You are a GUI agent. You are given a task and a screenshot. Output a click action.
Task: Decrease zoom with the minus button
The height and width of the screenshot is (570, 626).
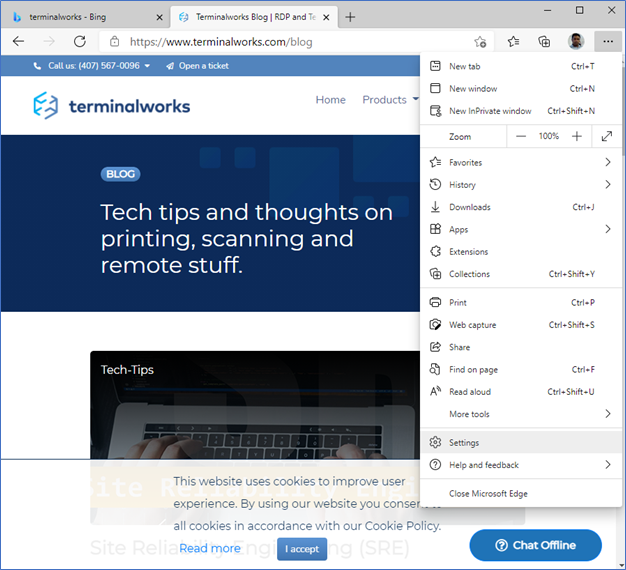(521, 137)
